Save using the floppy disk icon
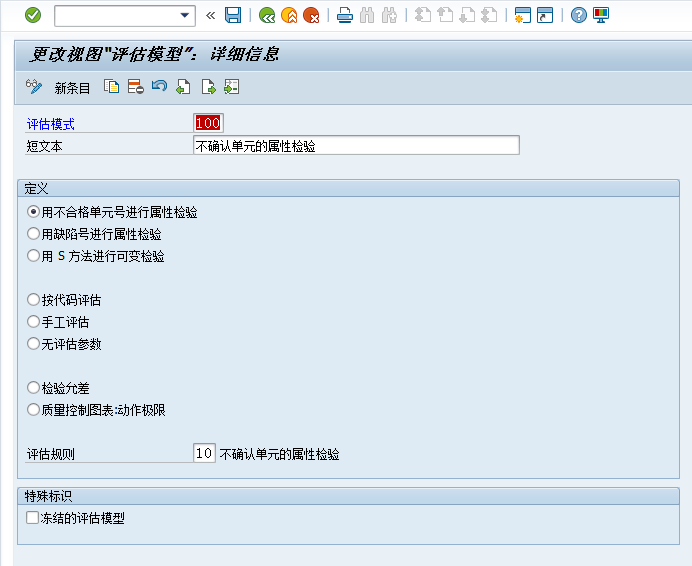Screen dimensions: 692x566 click(x=233, y=15)
